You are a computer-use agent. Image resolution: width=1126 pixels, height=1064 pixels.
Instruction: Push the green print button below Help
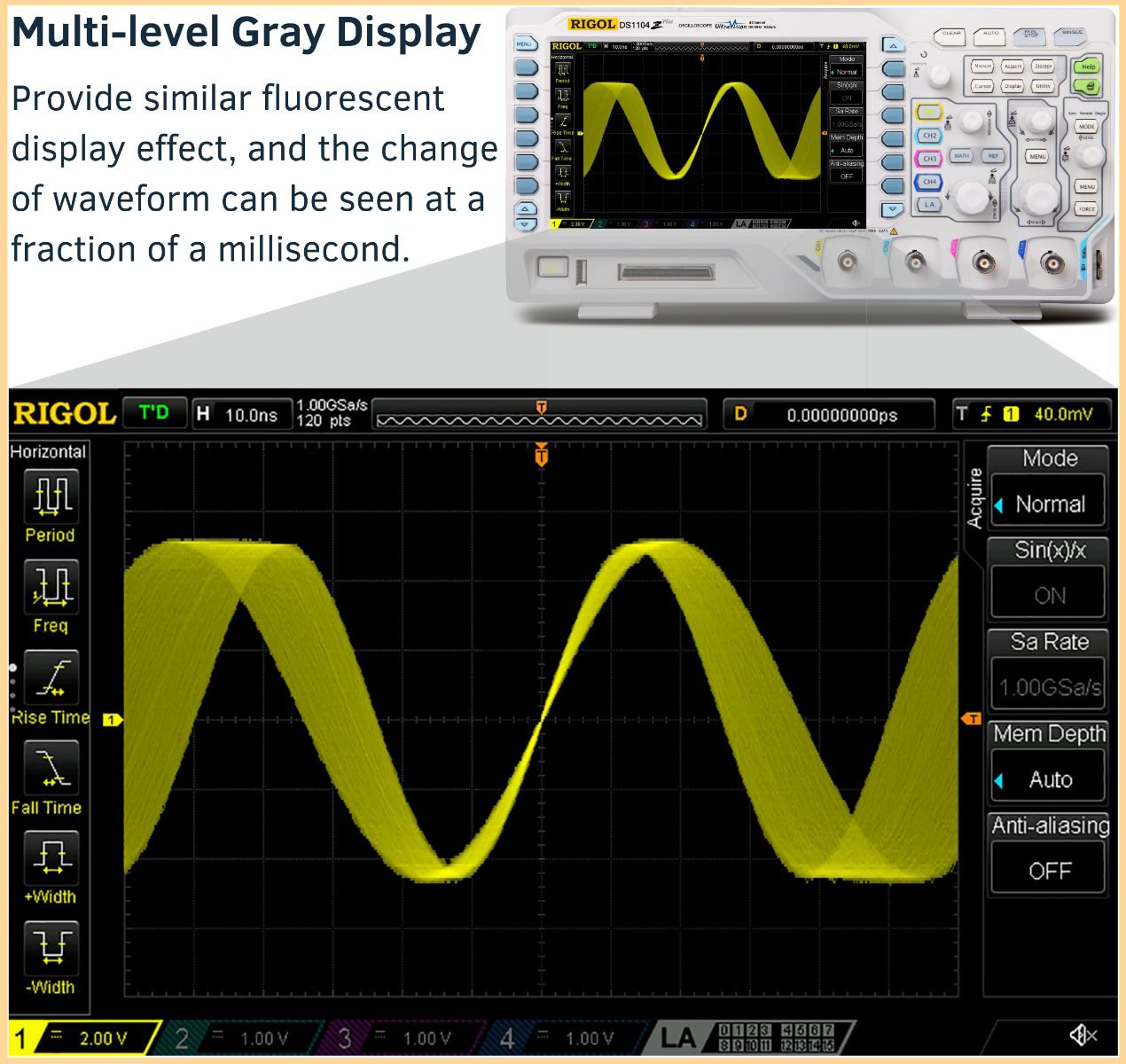(1088, 87)
